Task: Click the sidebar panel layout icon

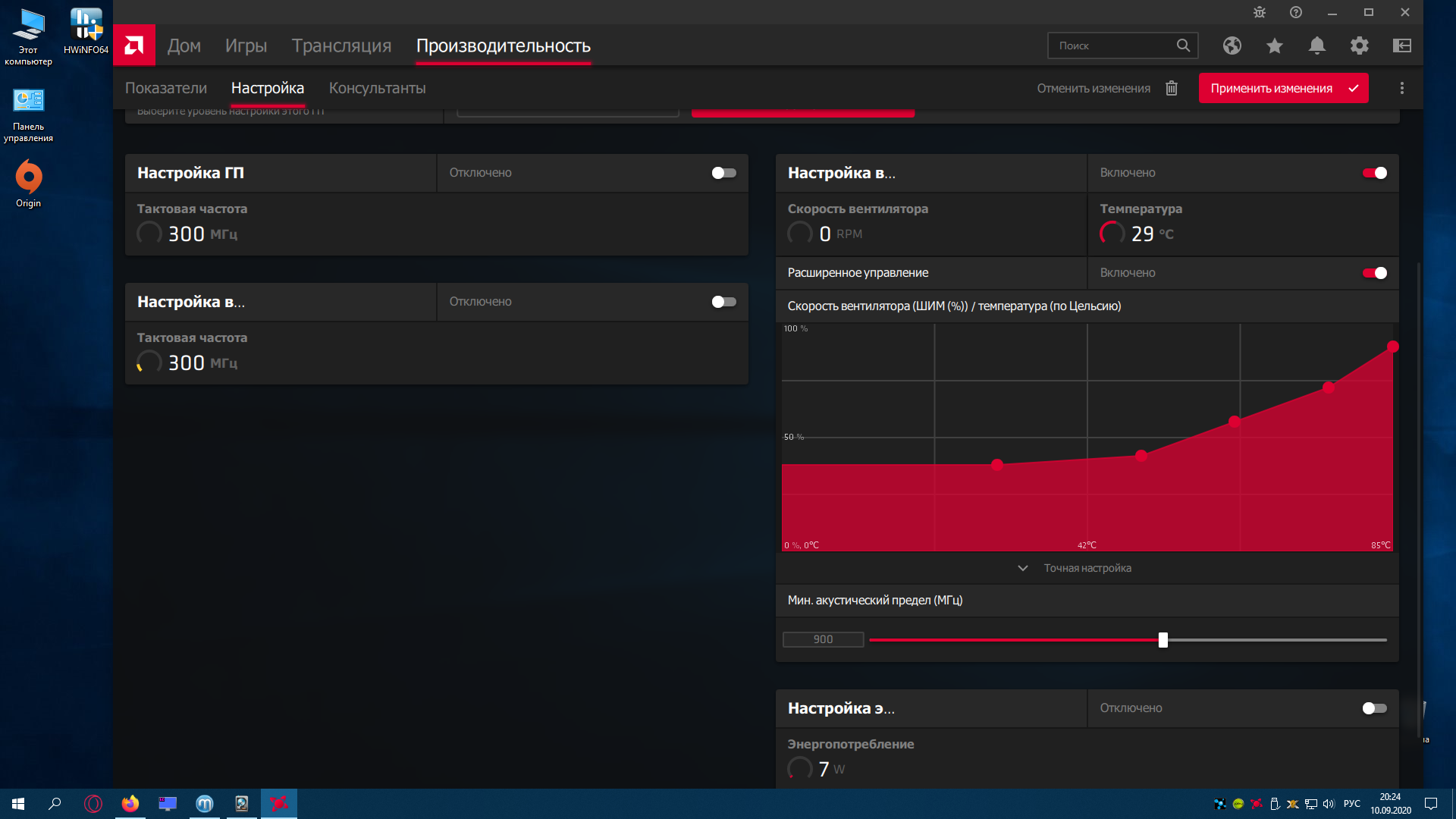Action: click(x=1401, y=45)
